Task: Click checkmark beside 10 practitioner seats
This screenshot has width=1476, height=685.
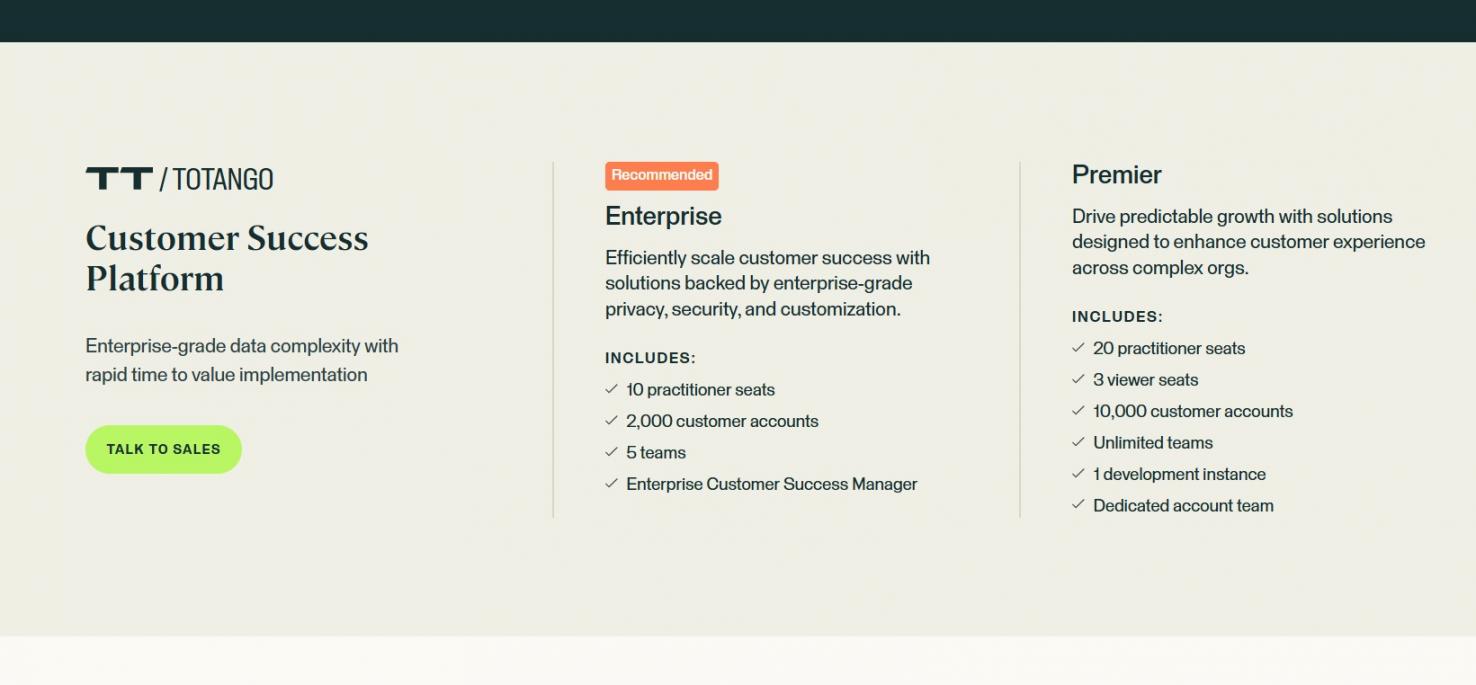Action: (x=611, y=389)
